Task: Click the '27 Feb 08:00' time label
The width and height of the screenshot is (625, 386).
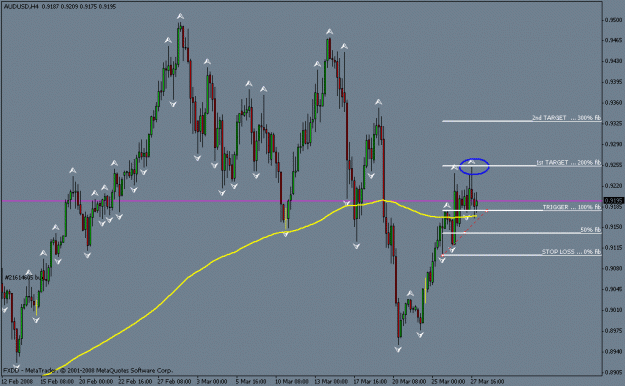Action: 174,381
